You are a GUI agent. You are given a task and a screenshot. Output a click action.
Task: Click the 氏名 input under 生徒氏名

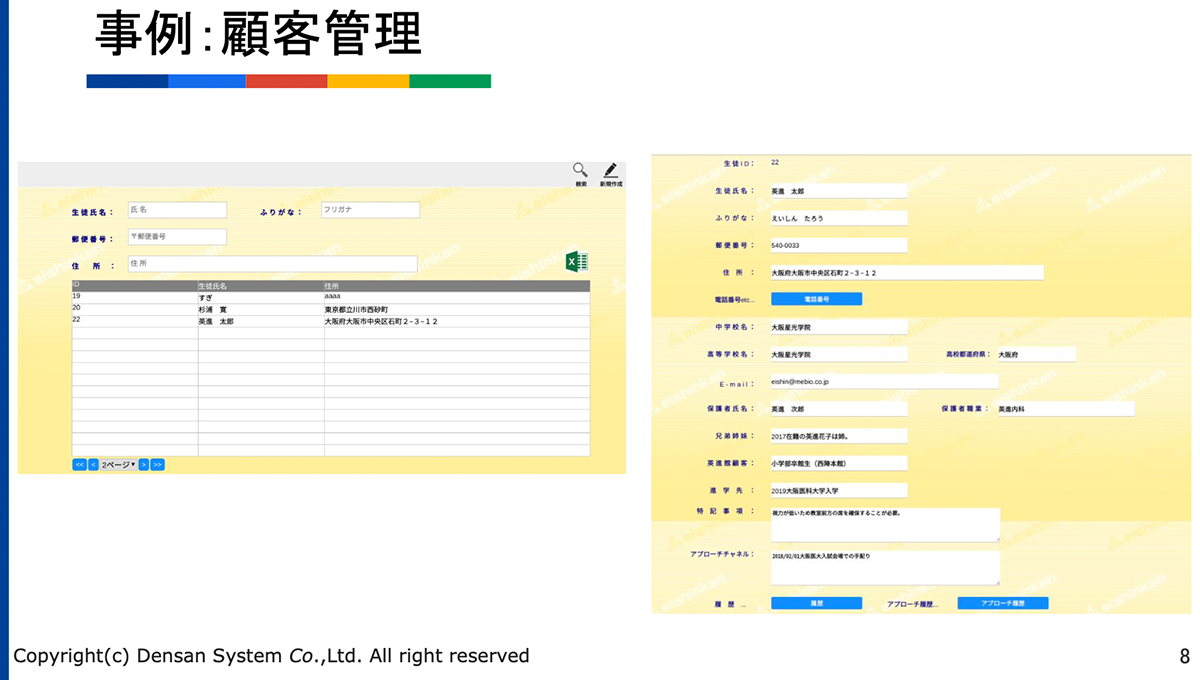[x=177, y=209]
